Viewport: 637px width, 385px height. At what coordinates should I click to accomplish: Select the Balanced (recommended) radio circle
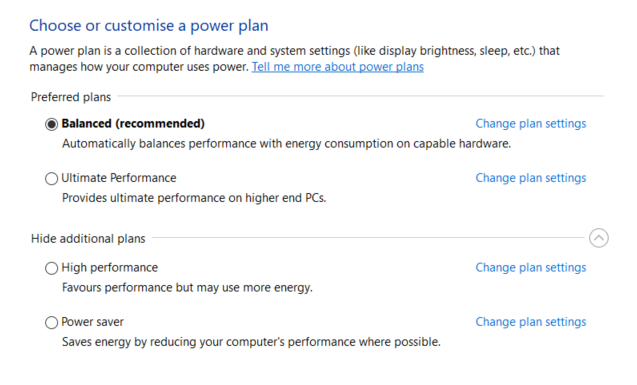tap(51, 124)
